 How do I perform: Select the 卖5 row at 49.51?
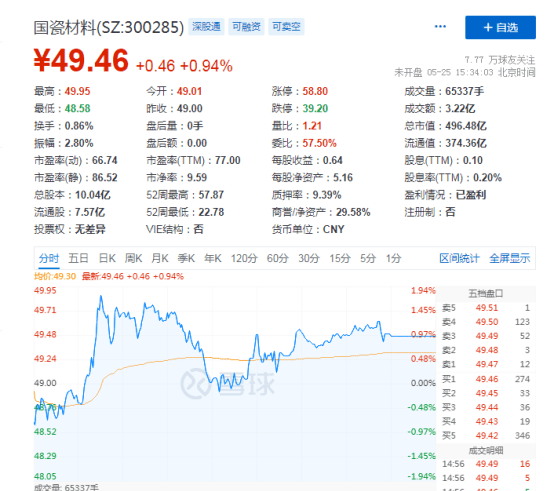[x=486, y=308]
